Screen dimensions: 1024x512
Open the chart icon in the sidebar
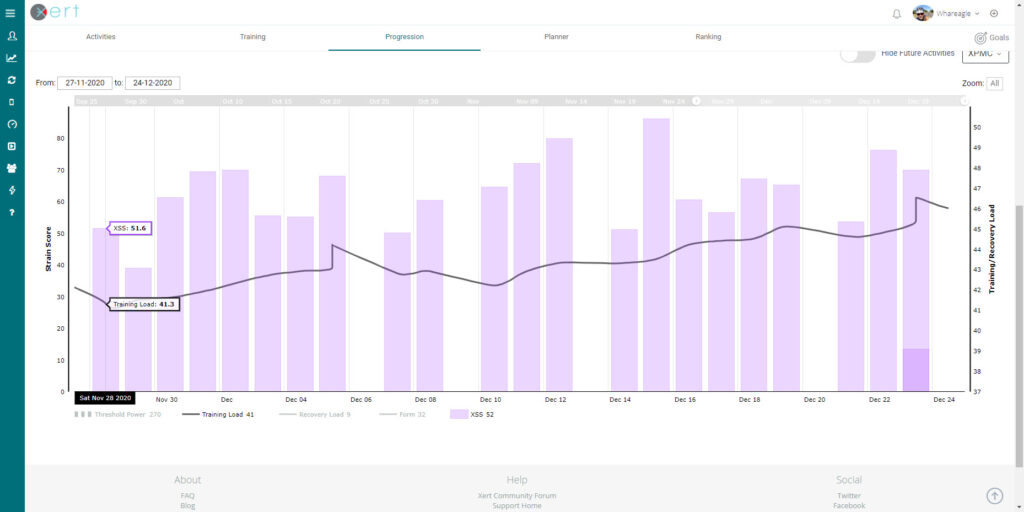(x=11, y=58)
